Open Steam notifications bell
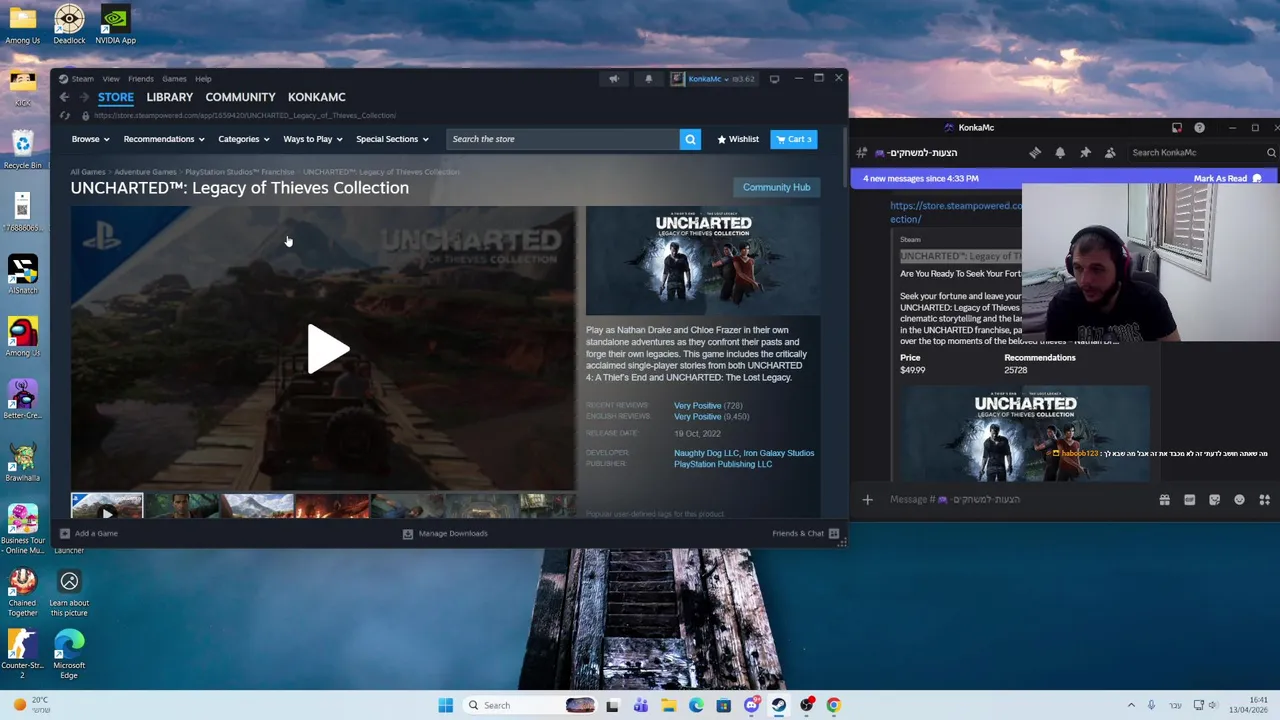 [648, 79]
